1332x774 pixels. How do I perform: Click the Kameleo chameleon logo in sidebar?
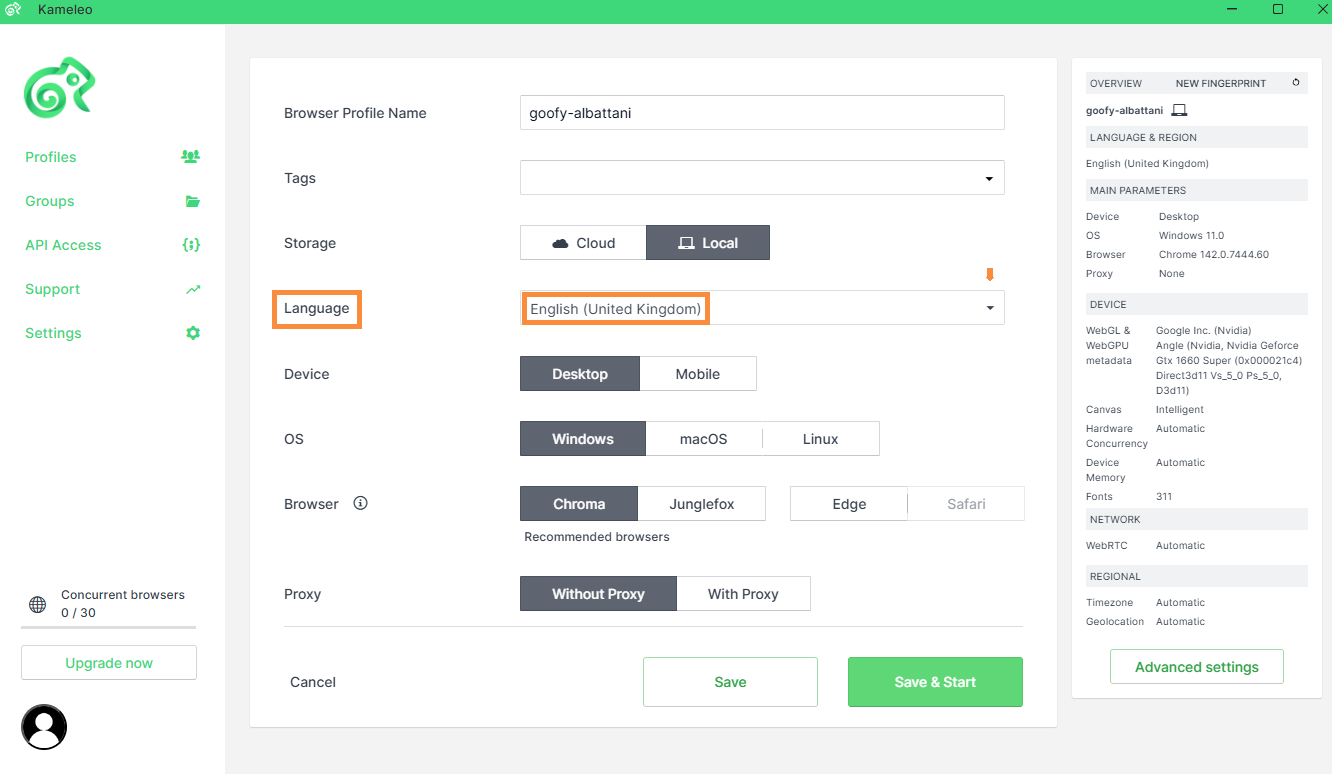coord(60,87)
